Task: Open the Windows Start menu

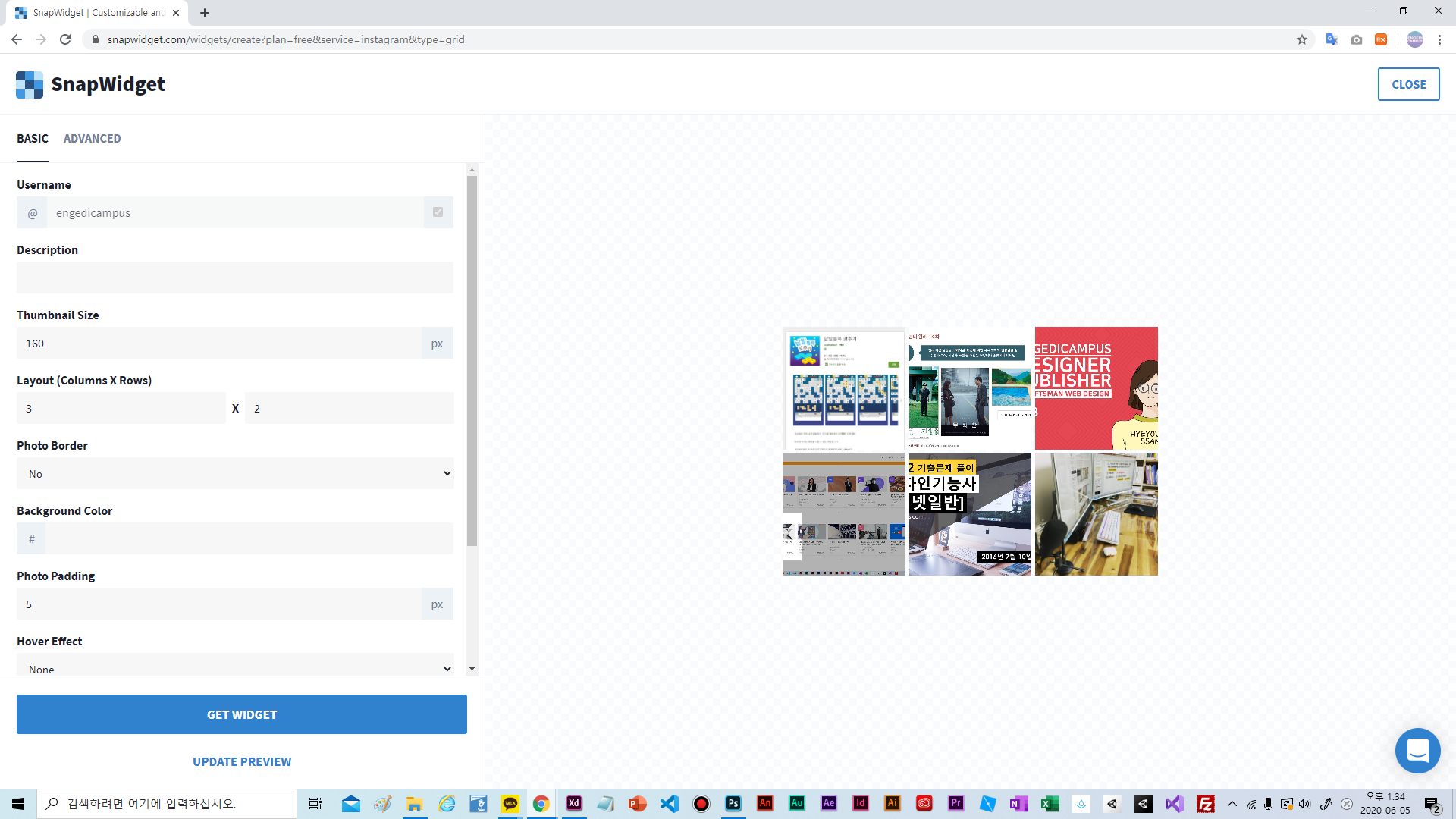Action: coord(18,804)
